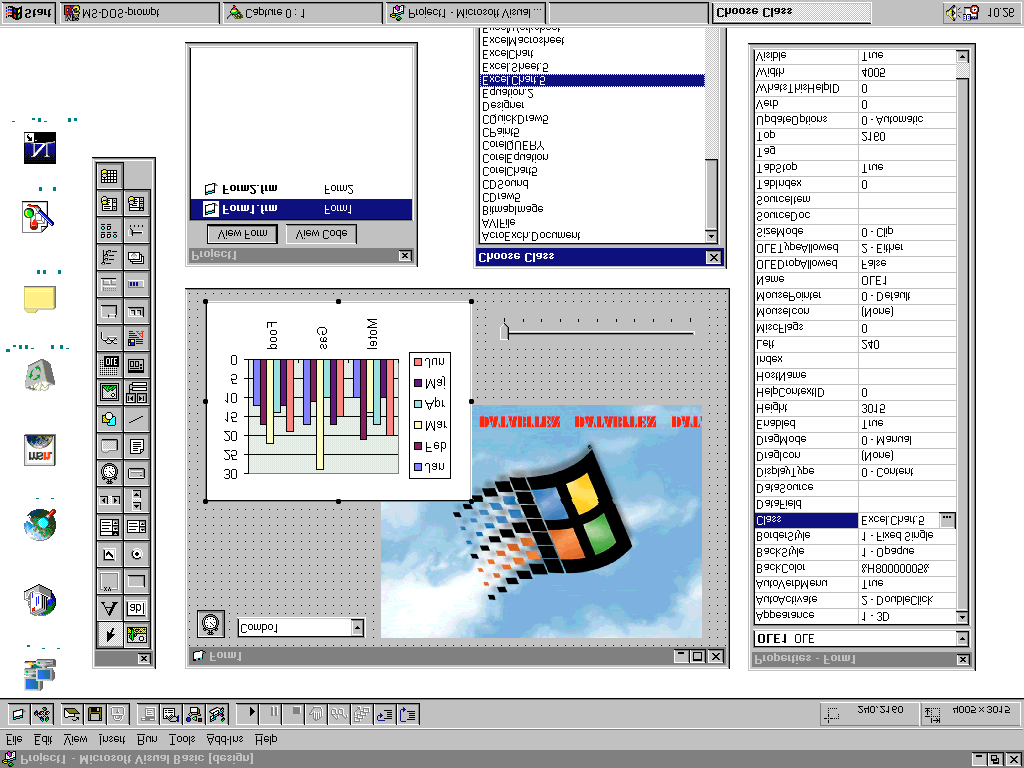The height and width of the screenshot is (768, 1024).
Task: Click the Open Project toolbar button
Action: [x=72, y=714]
